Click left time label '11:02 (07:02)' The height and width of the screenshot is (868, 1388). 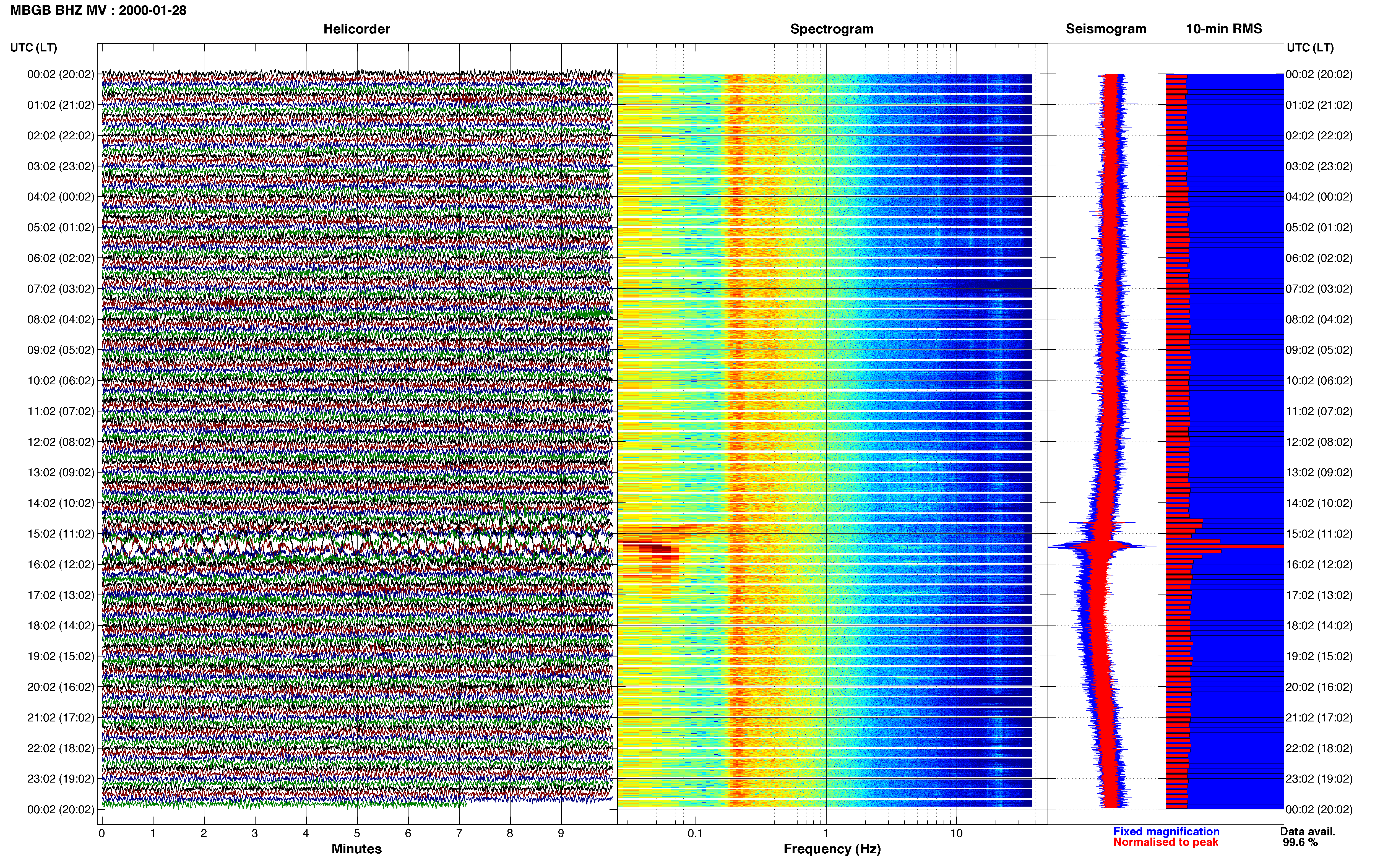60,411
